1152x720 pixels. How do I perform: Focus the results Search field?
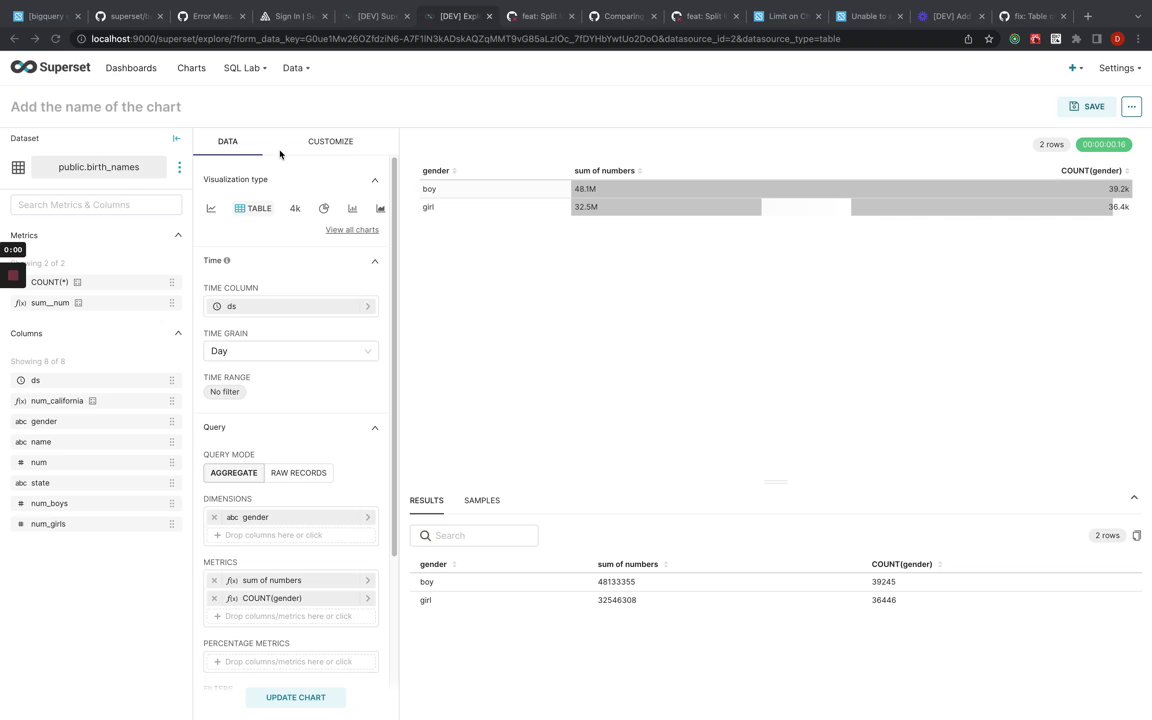pyautogui.click(x=474, y=536)
